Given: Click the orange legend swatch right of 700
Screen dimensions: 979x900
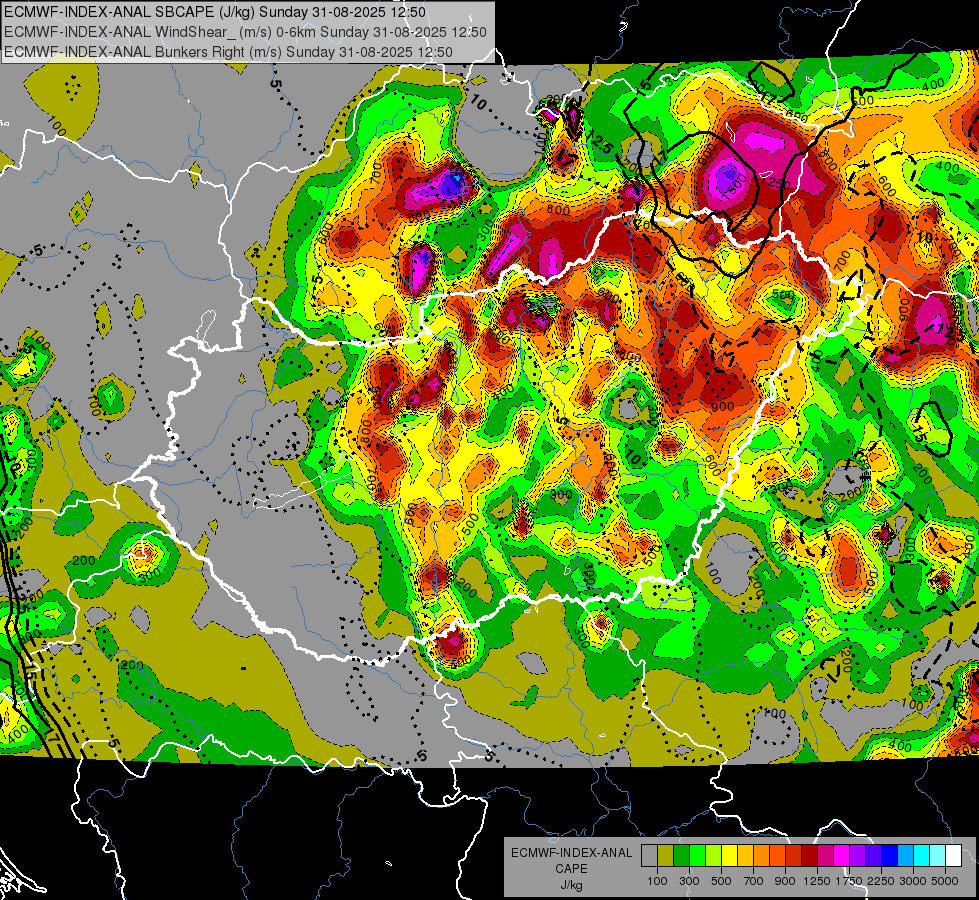Looking at the screenshot, I should coord(762,856).
